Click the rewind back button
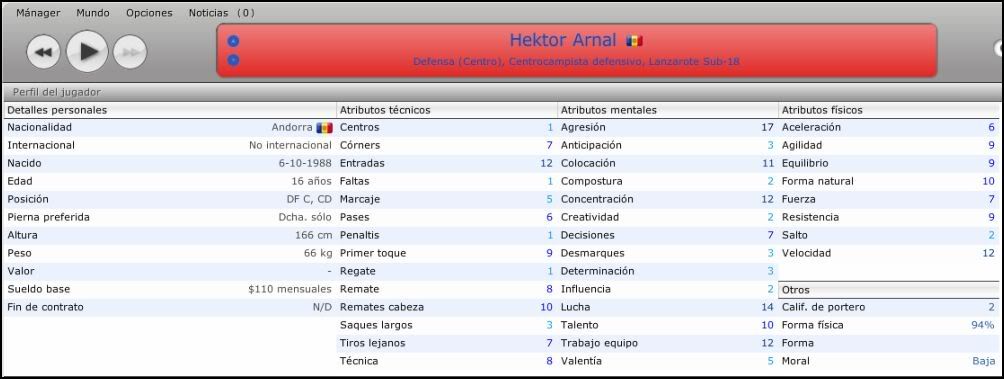The height and width of the screenshot is (379, 1004). pos(43,52)
